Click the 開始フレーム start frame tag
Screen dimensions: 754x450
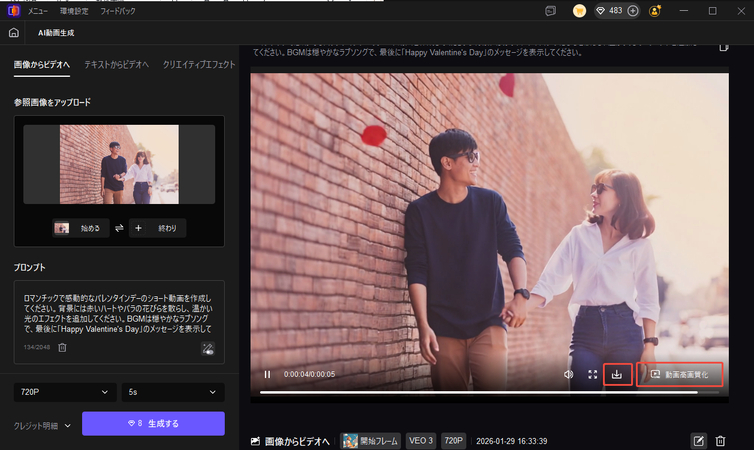tap(370, 441)
